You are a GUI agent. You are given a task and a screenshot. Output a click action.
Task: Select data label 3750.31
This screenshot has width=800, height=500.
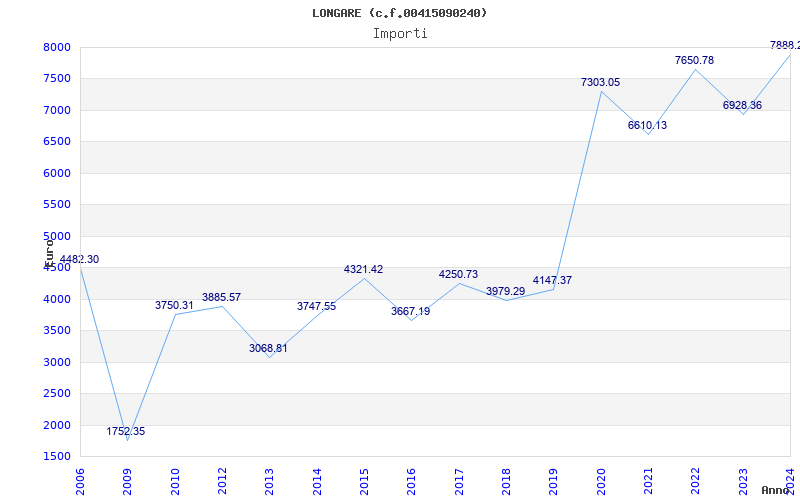coord(174,305)
